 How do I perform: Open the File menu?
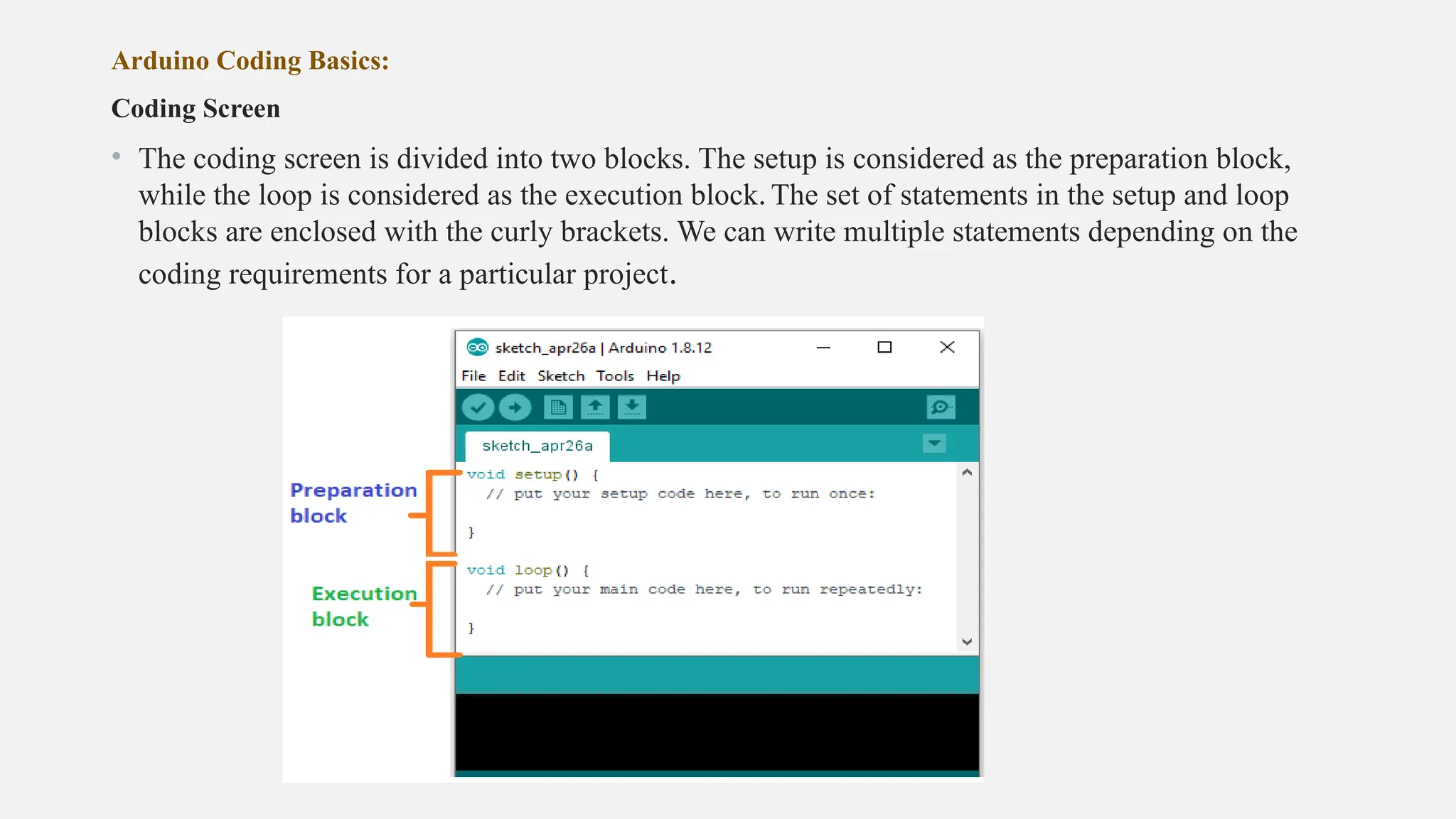pyautogui.click(x=473, y=376)
